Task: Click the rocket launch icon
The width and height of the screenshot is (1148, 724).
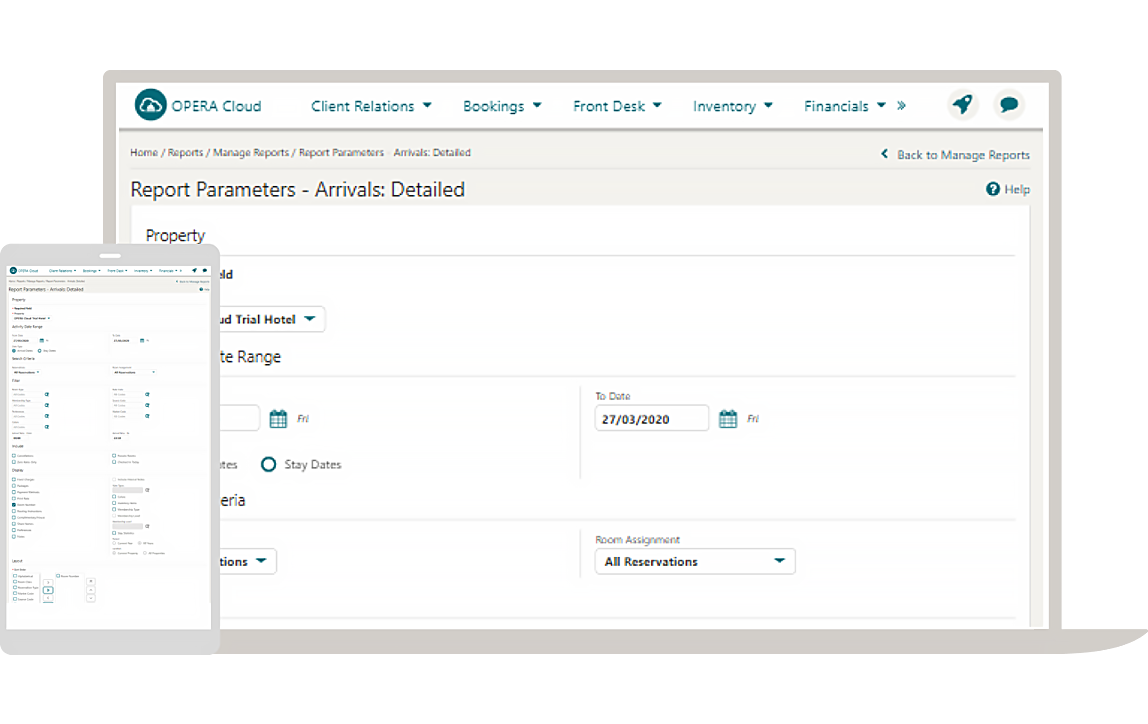Action: [x=962, y=104]
